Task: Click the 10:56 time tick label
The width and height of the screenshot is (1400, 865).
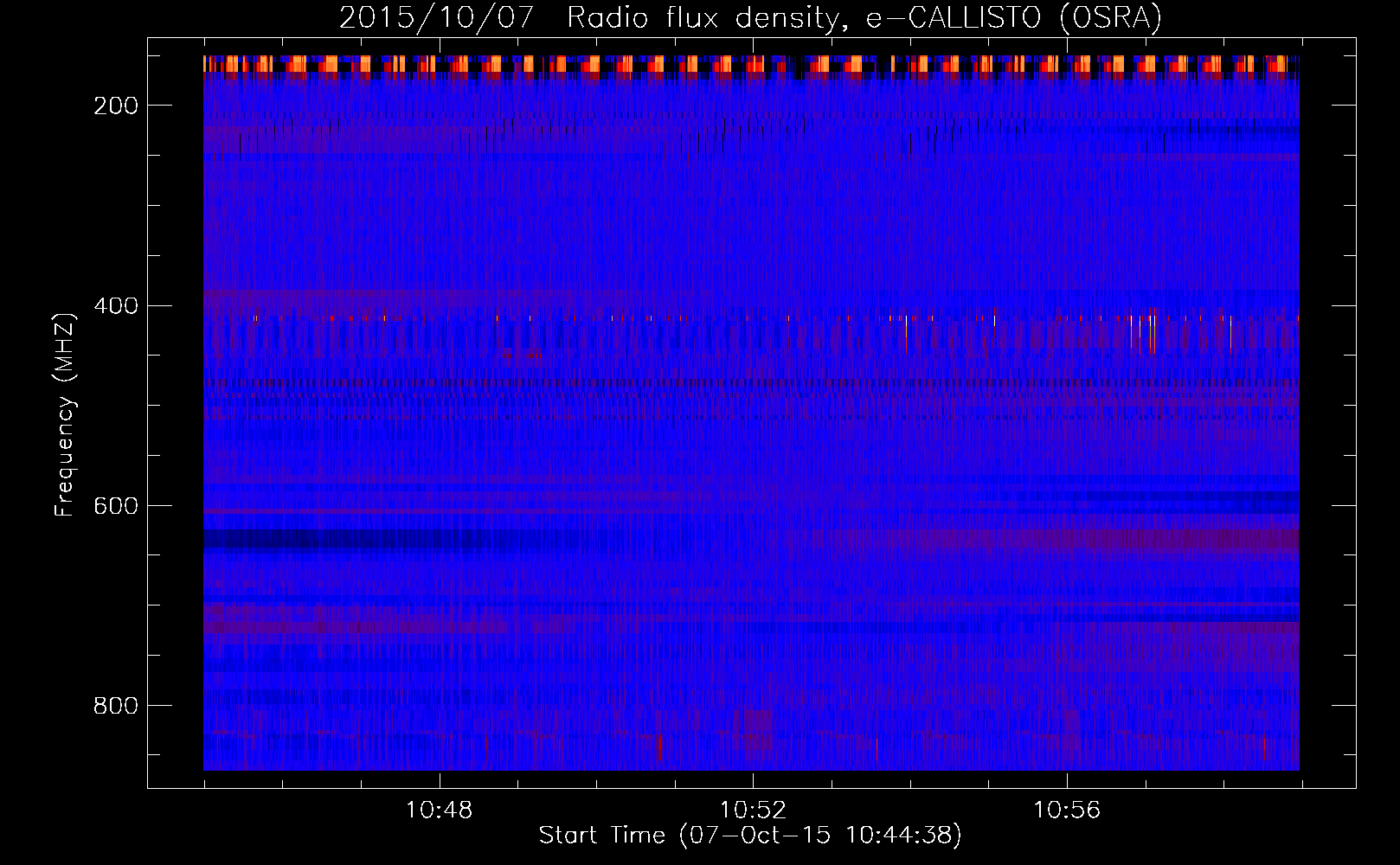Action: pos(1067,811)
